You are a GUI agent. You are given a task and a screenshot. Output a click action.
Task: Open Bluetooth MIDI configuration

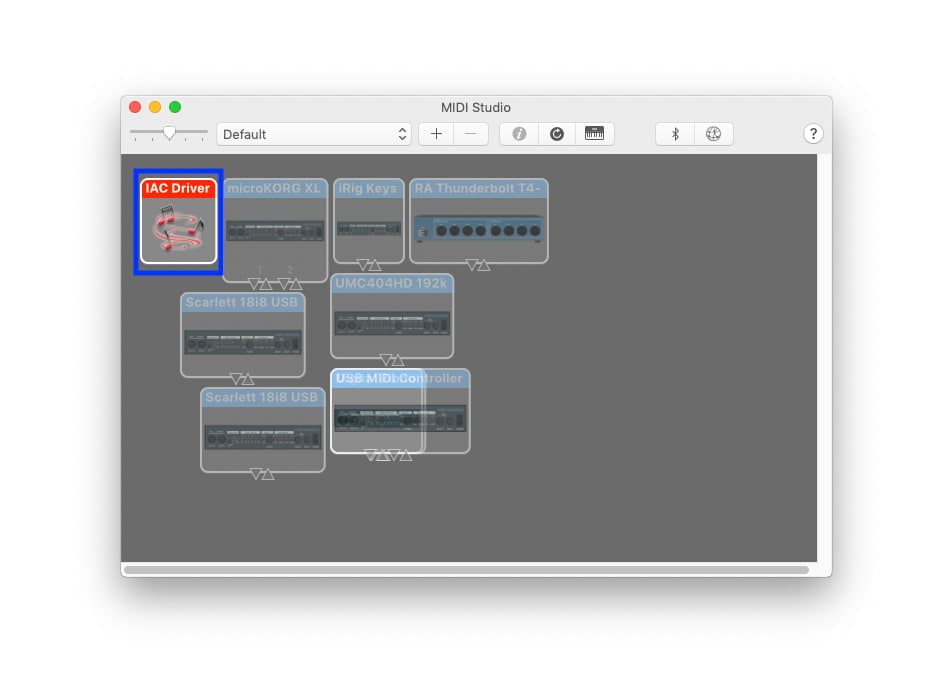tap(675, 133)
